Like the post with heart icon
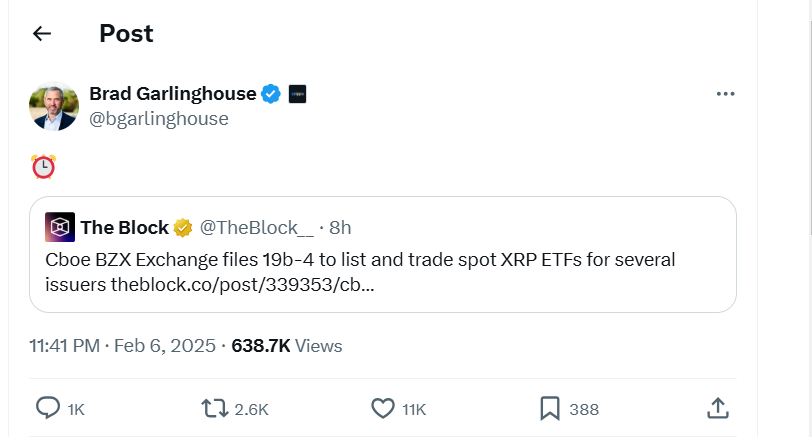Image resolution: width=812 pixels, height=437 pixels. pyautogui.click(x=382, y=408)
